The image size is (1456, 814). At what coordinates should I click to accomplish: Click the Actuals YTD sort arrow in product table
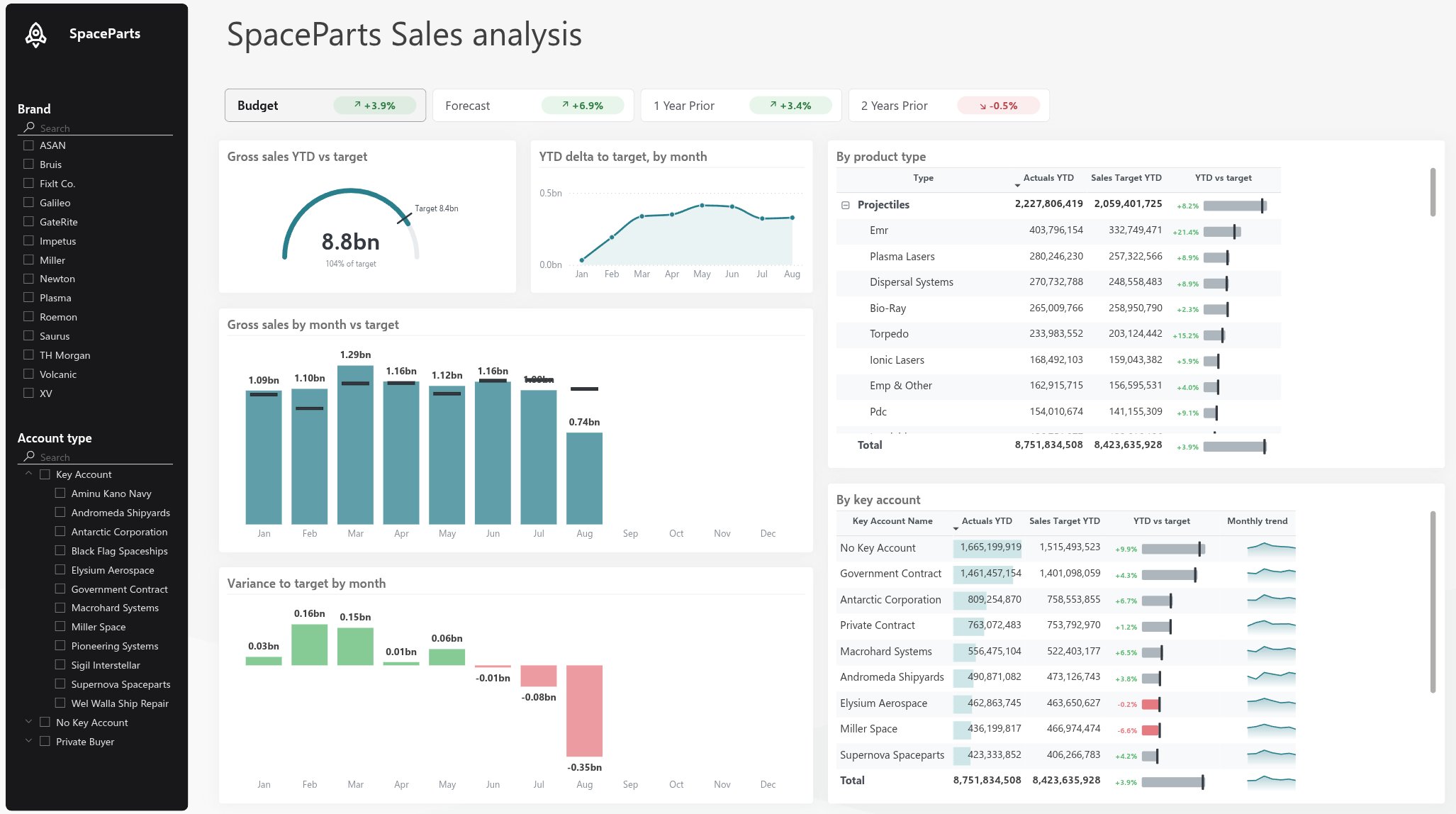click(1017, 186)
